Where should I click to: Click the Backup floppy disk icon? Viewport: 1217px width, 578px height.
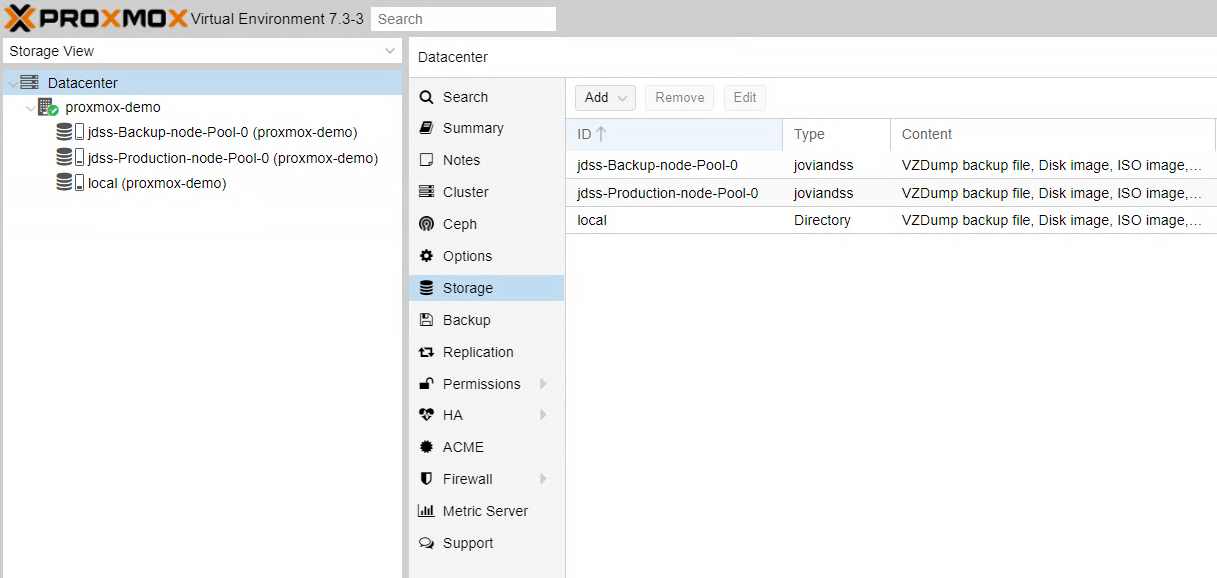(x=426, y=320)
